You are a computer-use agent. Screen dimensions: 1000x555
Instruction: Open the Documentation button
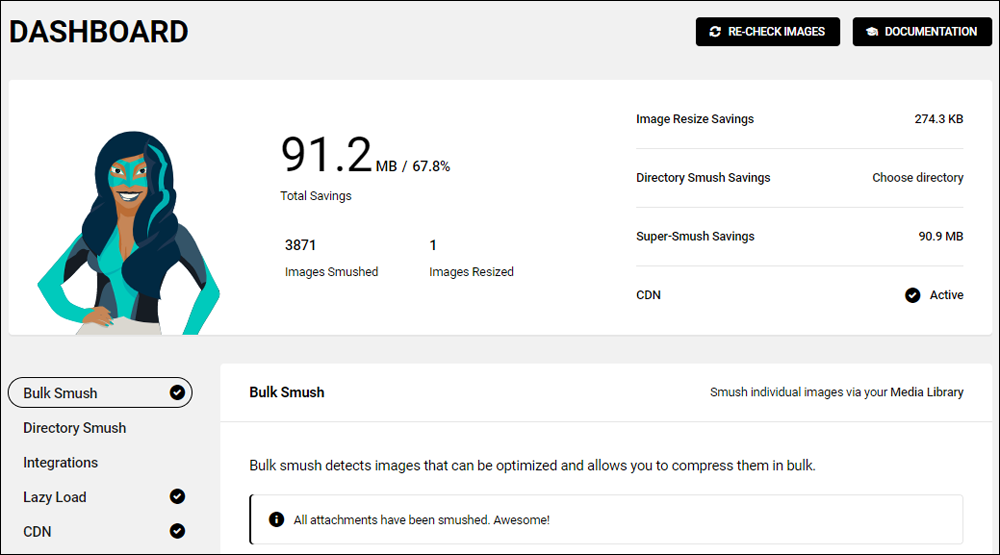(x=921, y=32)
